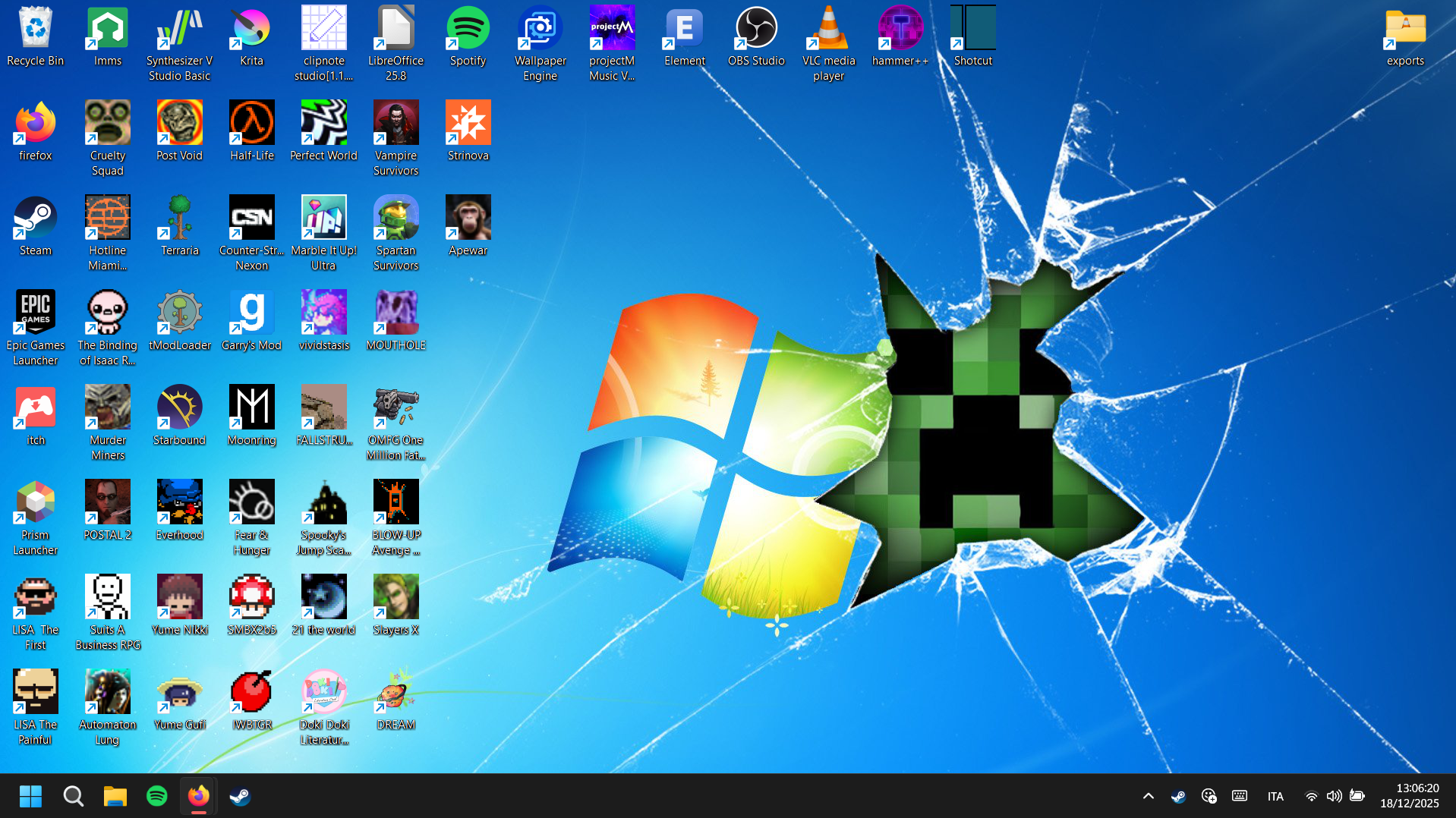Viewport: 1456px width, 818px height.
Task: Open the touch keyboard tray icon
Action: point(1239,796)
